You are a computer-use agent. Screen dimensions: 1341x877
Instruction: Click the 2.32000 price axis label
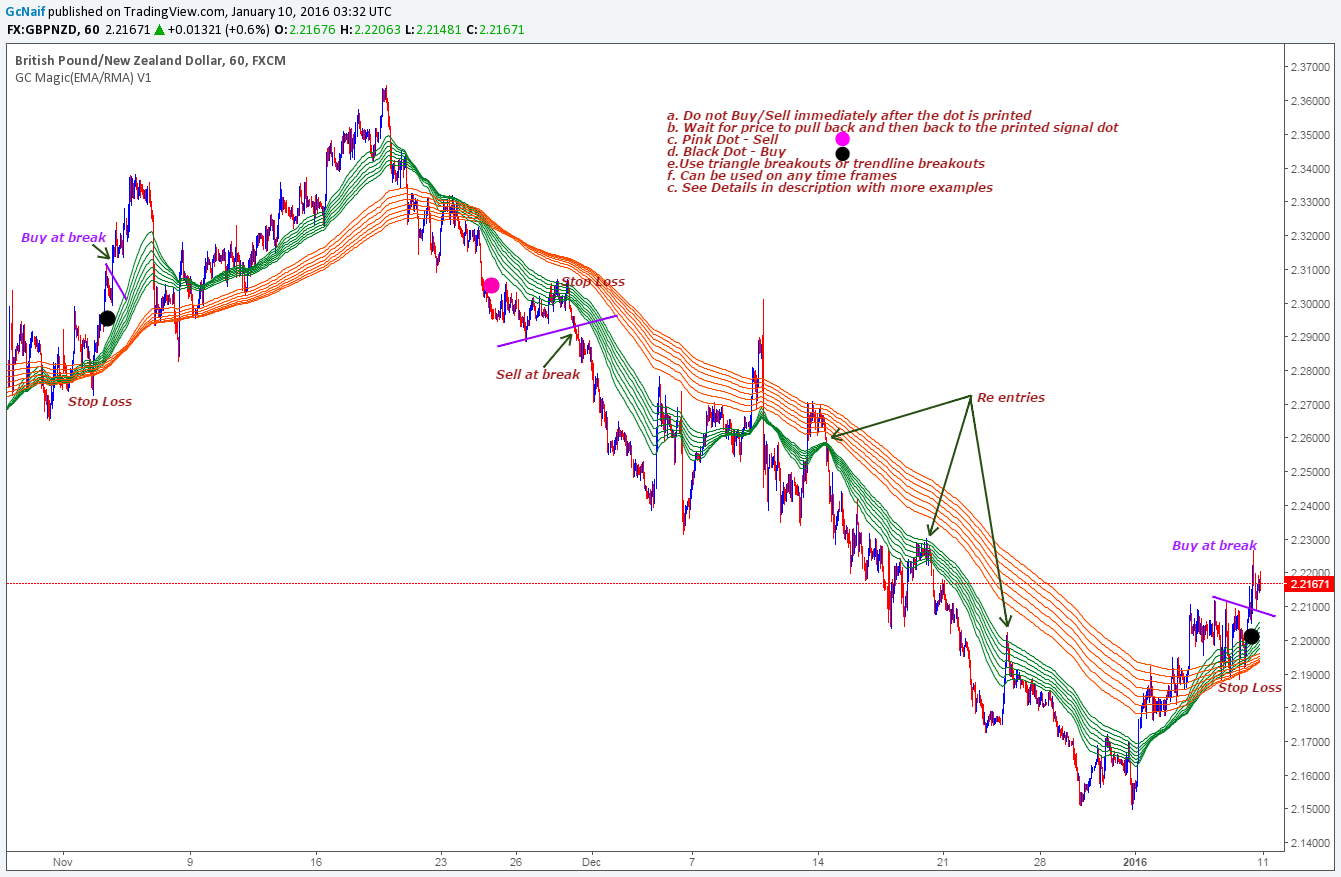click(x=1308, y=237)
